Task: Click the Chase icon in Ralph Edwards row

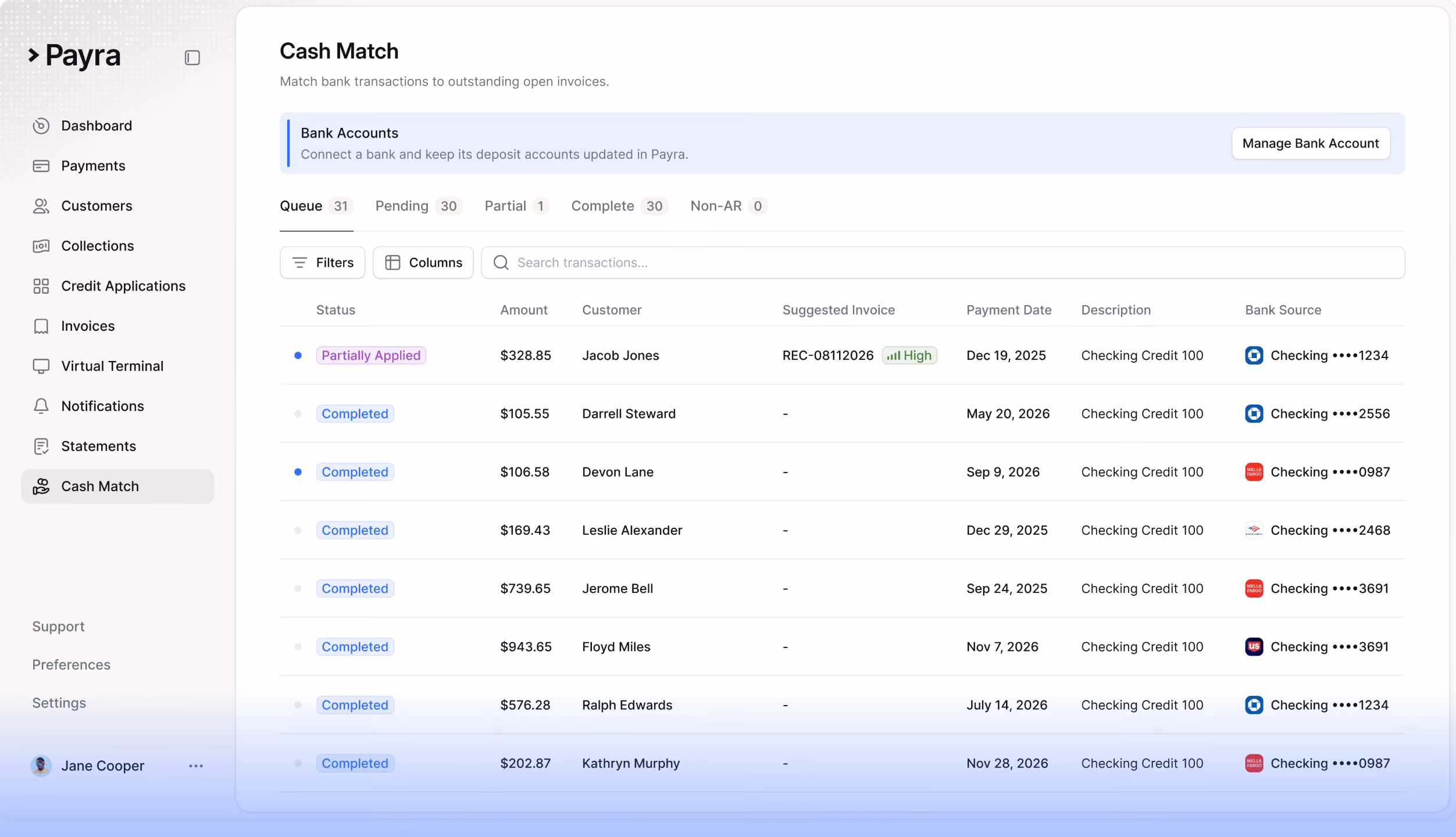Action: tap(1254, 705)
